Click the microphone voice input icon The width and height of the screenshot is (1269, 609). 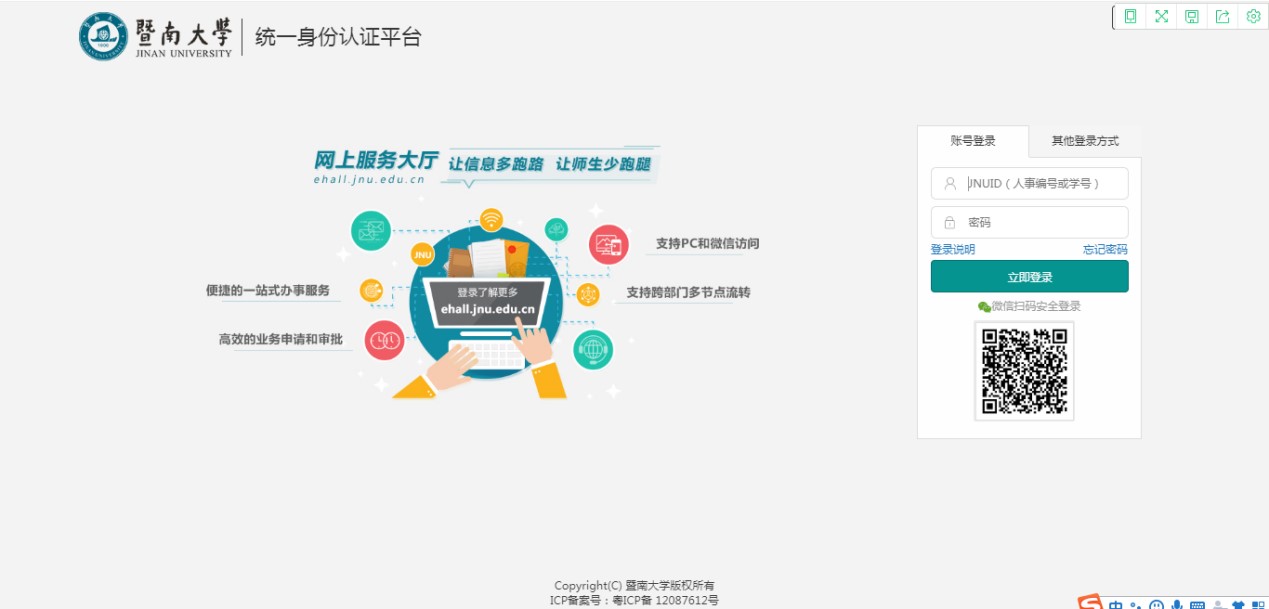point(1177,605)
